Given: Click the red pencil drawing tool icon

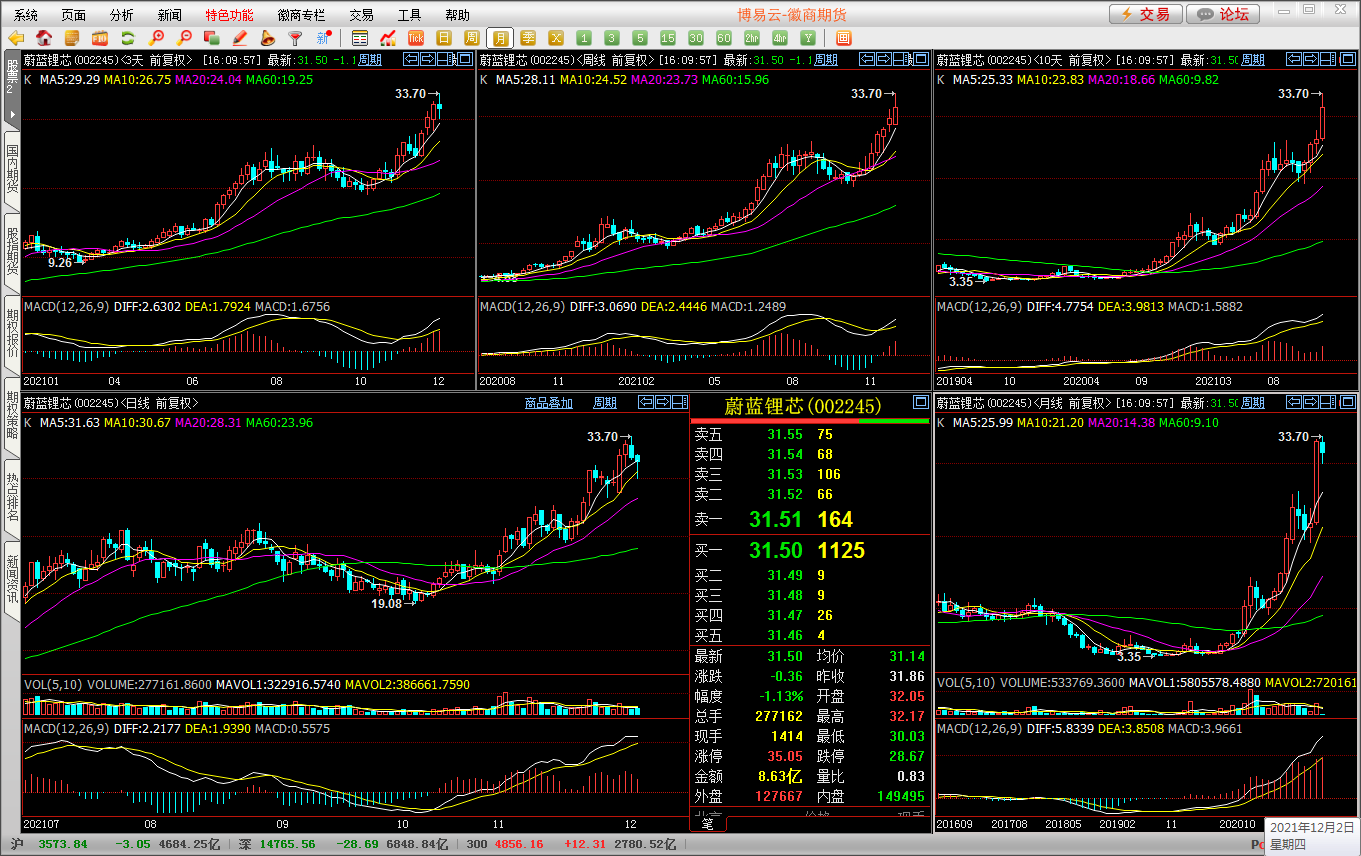Looking at the screenshot, I should [240, 38].
